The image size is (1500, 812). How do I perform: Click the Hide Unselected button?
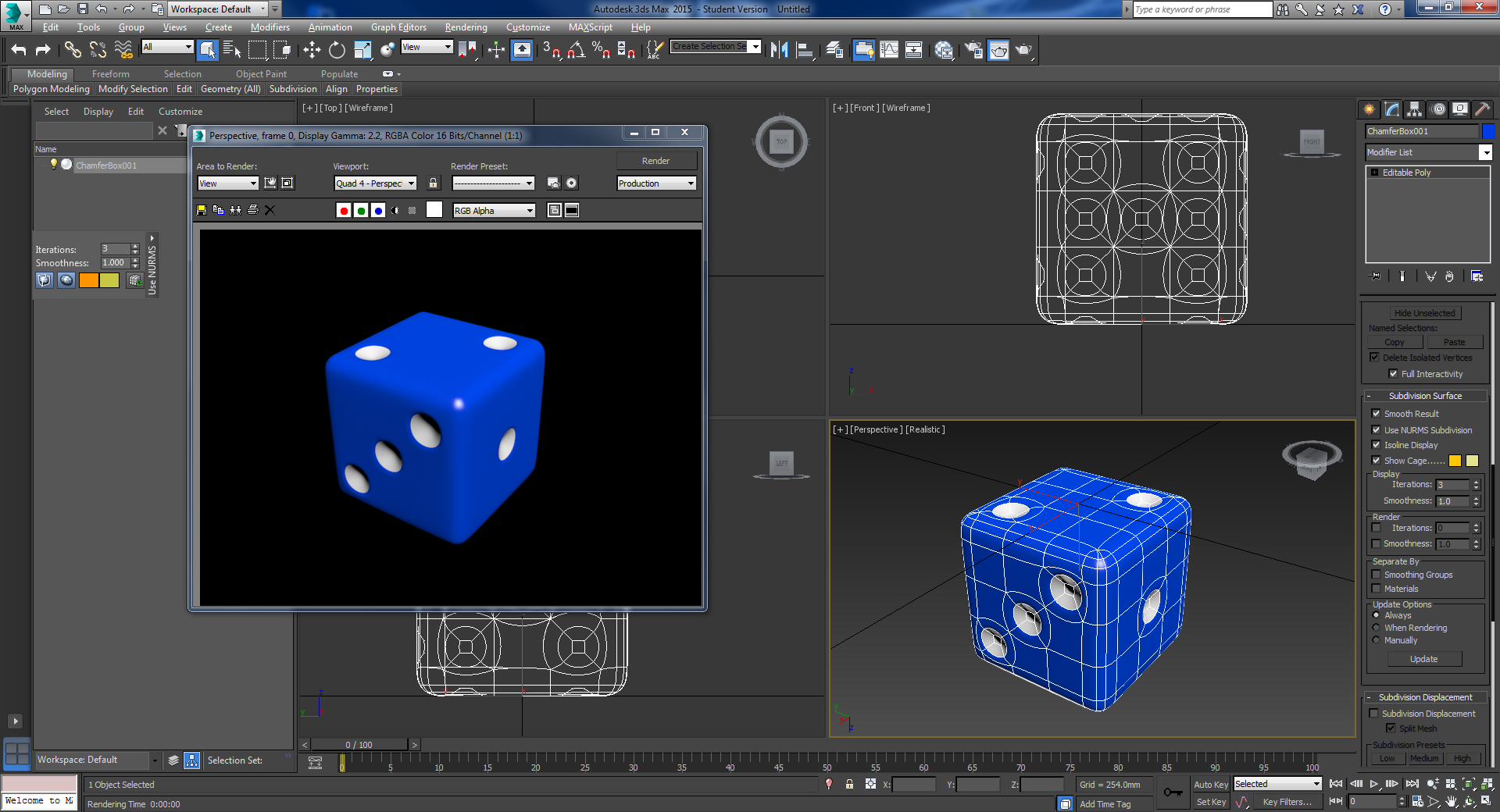pos(1424,313)
